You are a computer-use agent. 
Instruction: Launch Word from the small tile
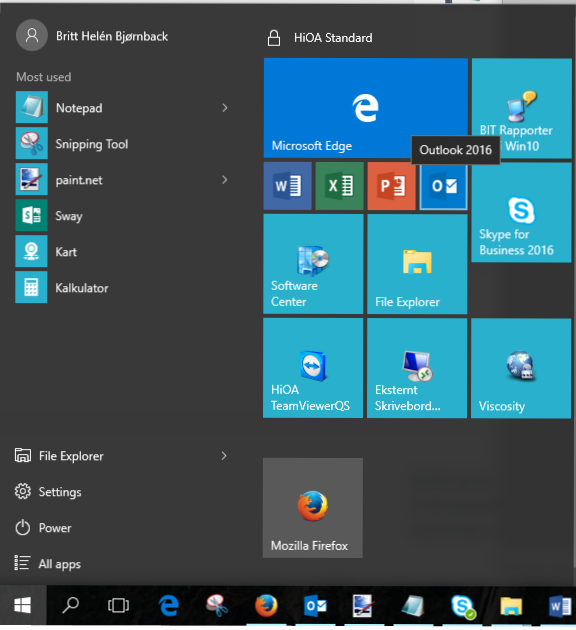[x=288, y=186]
